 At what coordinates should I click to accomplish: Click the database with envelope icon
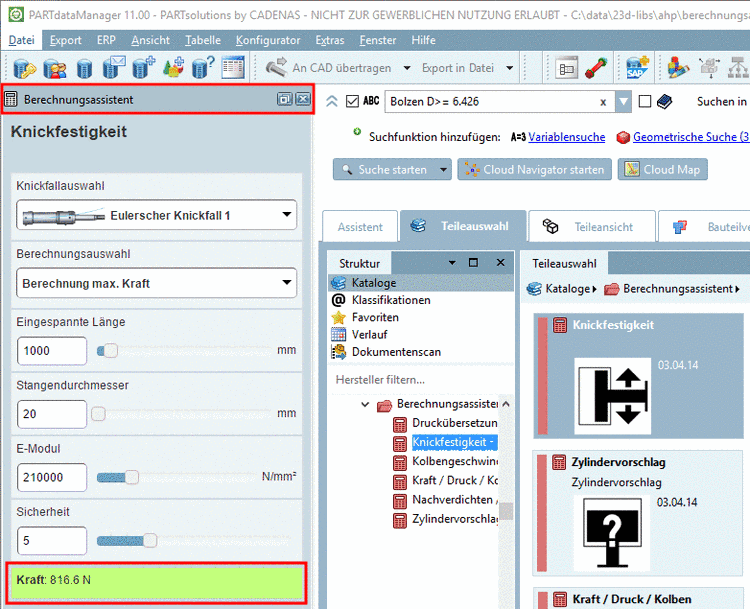tap(114, 67)
